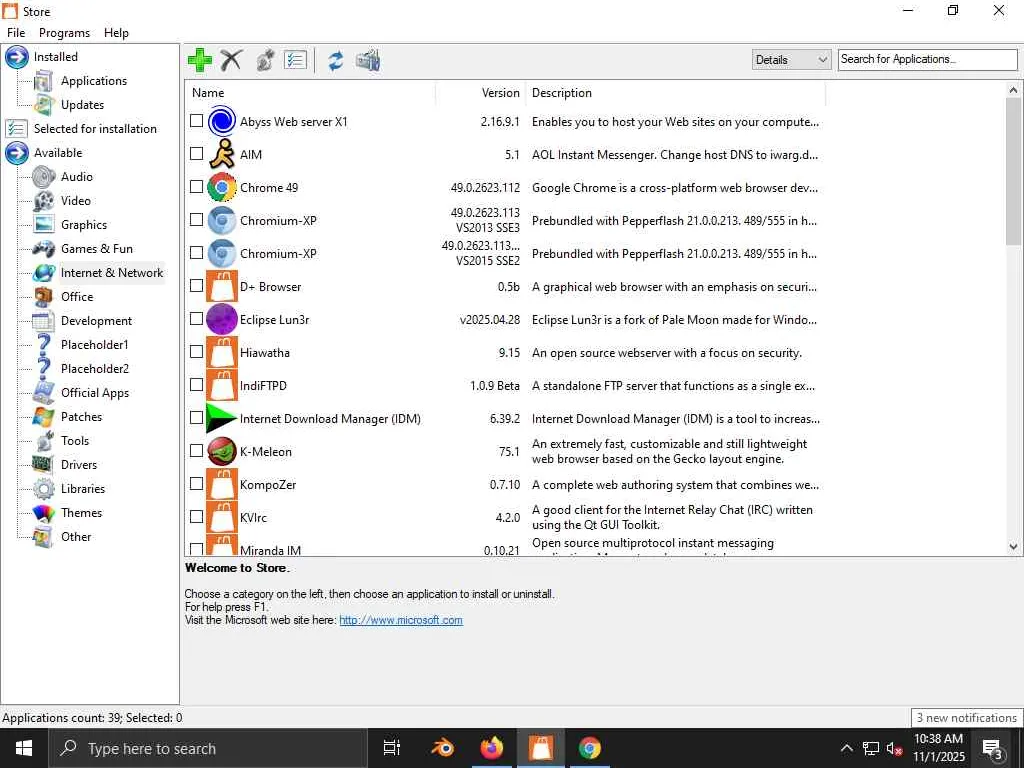This screenshot has width=1024, height=768.
Task: Click the 3 new notifications tooltip
Action: [x=967, y=718]
